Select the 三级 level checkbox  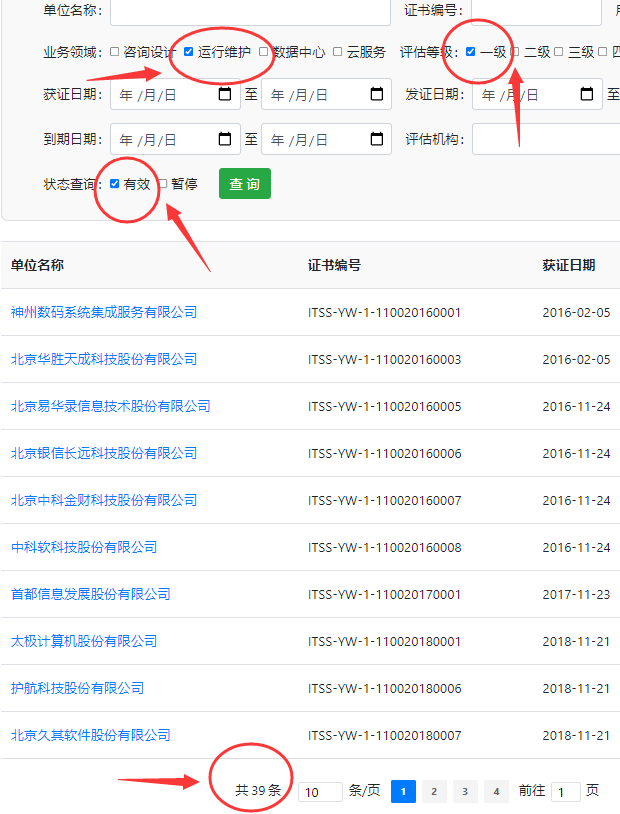(x=559, y=51)
